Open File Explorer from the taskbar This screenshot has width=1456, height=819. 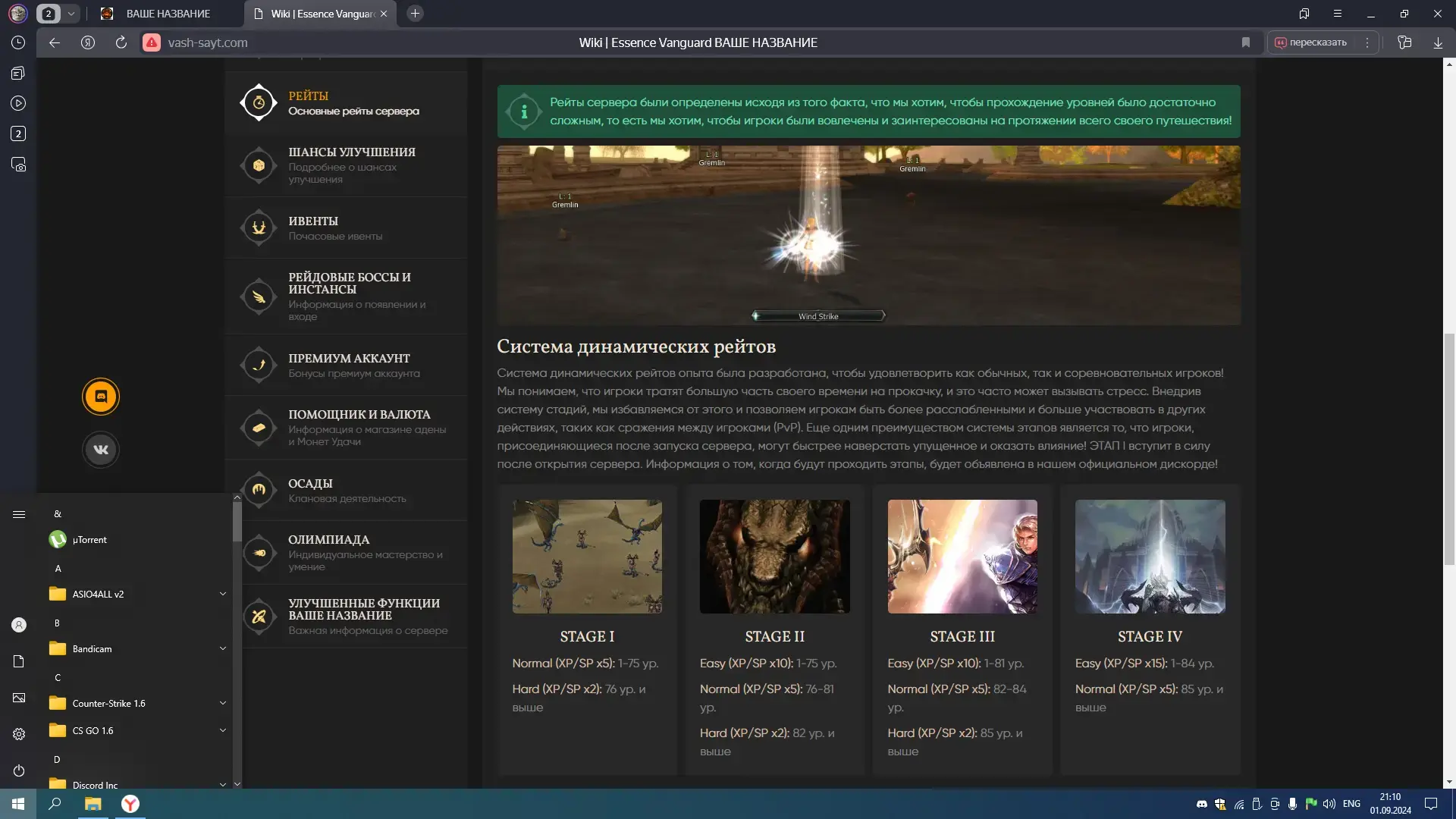(93, 804)
